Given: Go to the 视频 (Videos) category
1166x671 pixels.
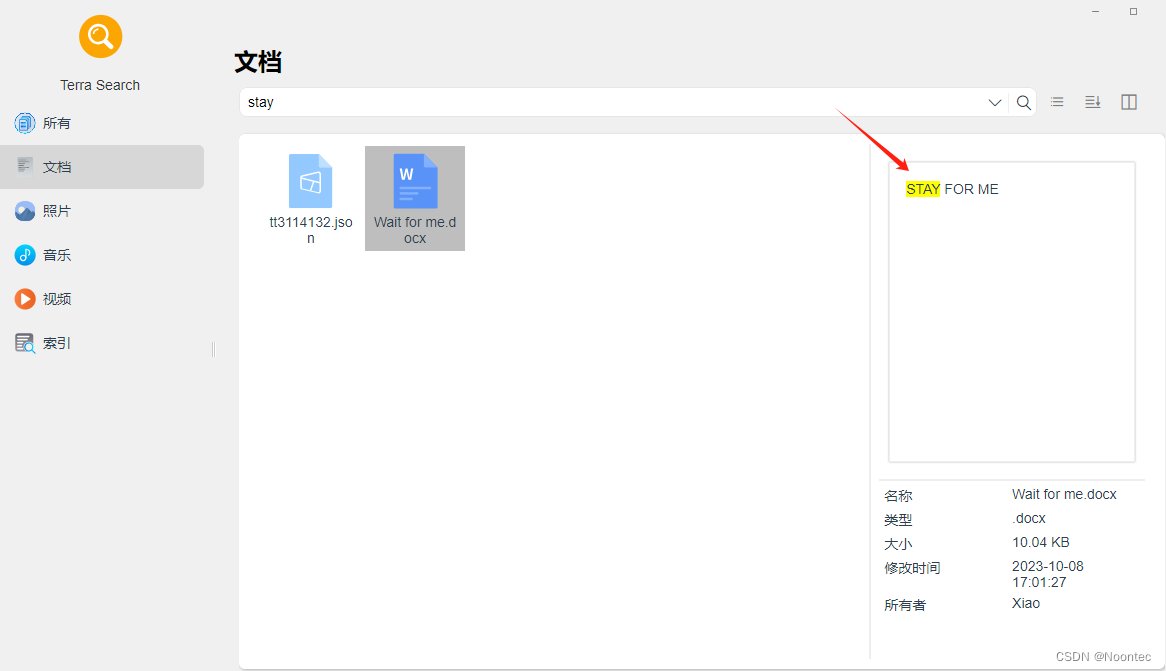Looking at the screenshot, I should (102, 299).
